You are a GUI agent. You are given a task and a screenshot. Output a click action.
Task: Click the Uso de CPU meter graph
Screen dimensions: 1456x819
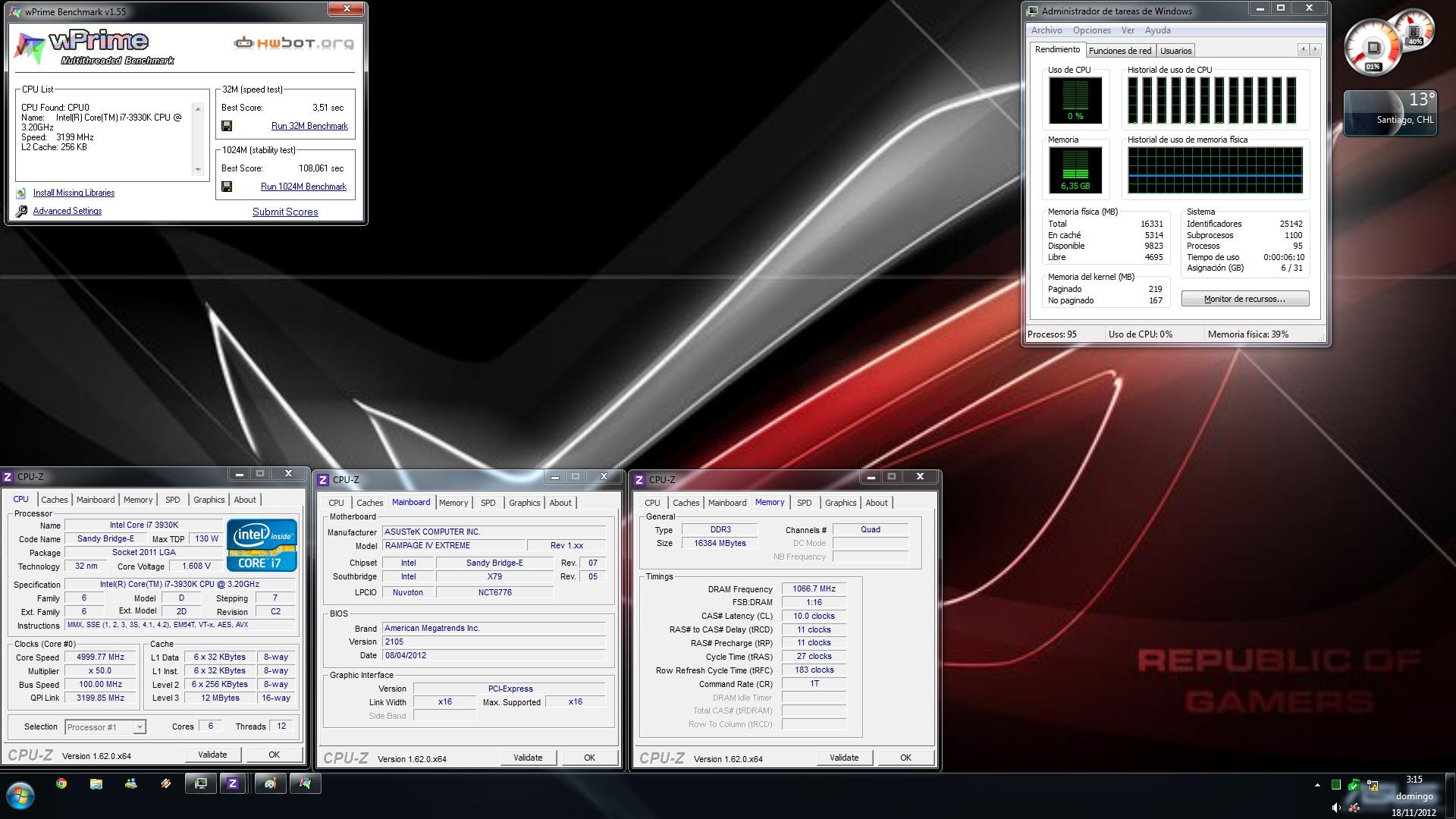[1075, 100]
